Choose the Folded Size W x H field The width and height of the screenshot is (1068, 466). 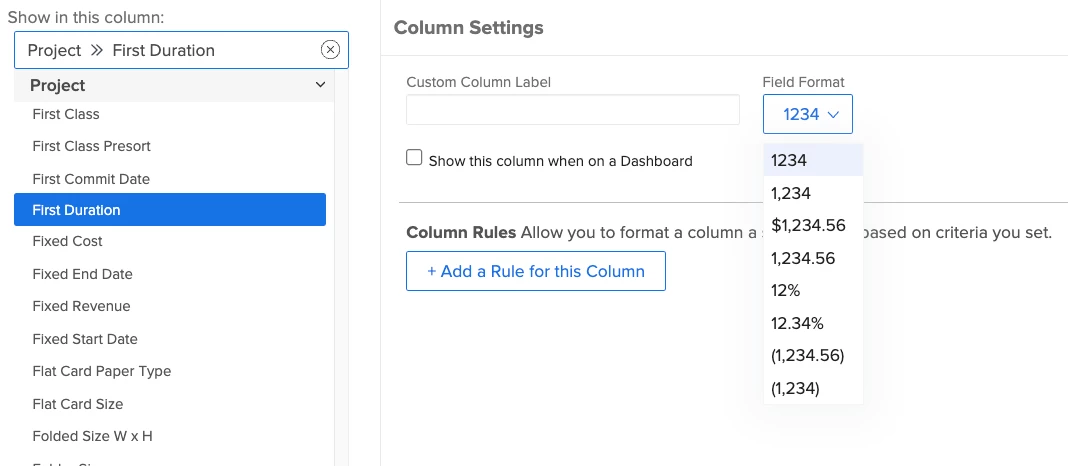92,436
